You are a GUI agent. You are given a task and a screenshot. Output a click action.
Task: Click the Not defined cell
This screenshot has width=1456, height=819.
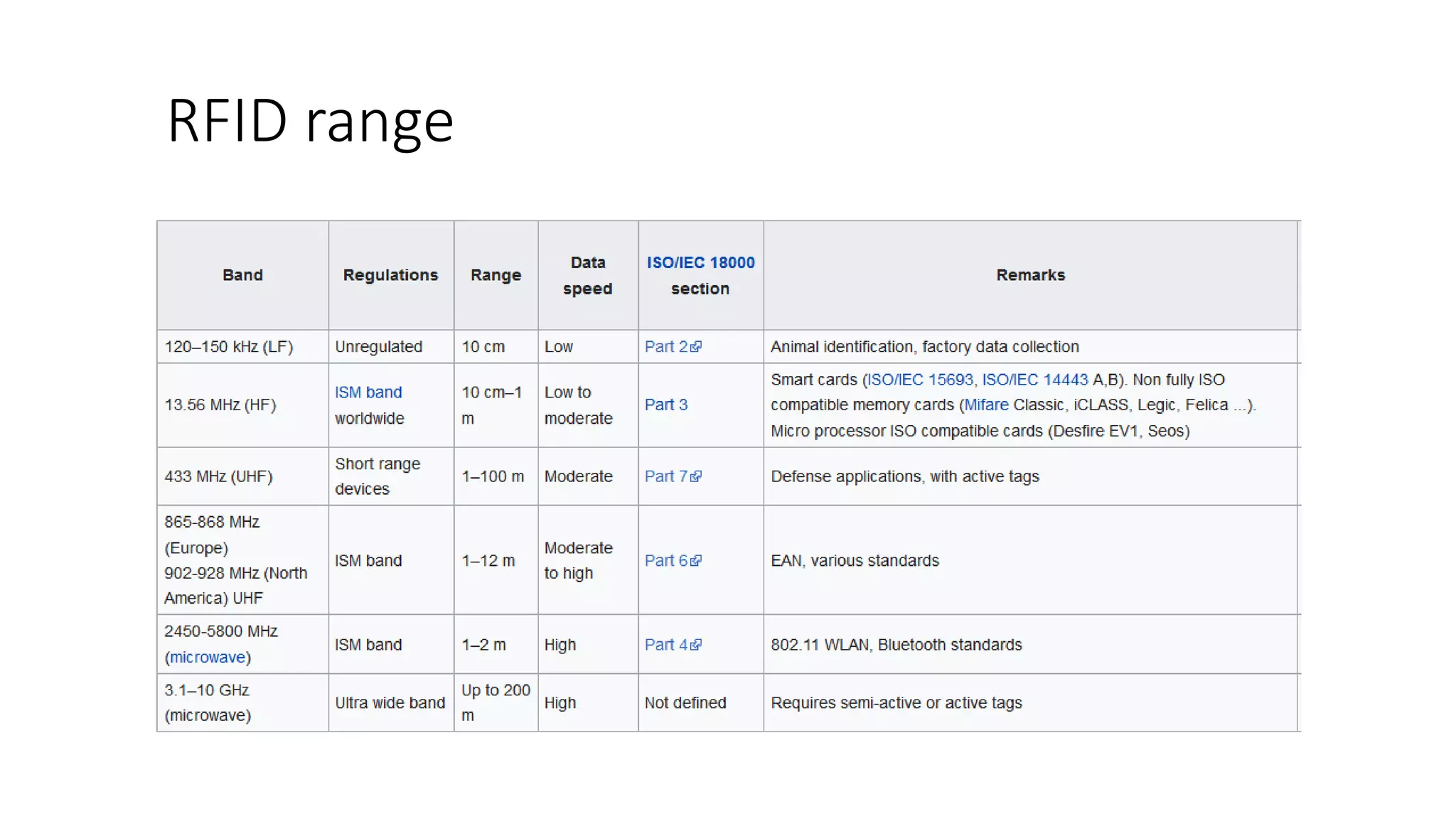tap(701, 702)
